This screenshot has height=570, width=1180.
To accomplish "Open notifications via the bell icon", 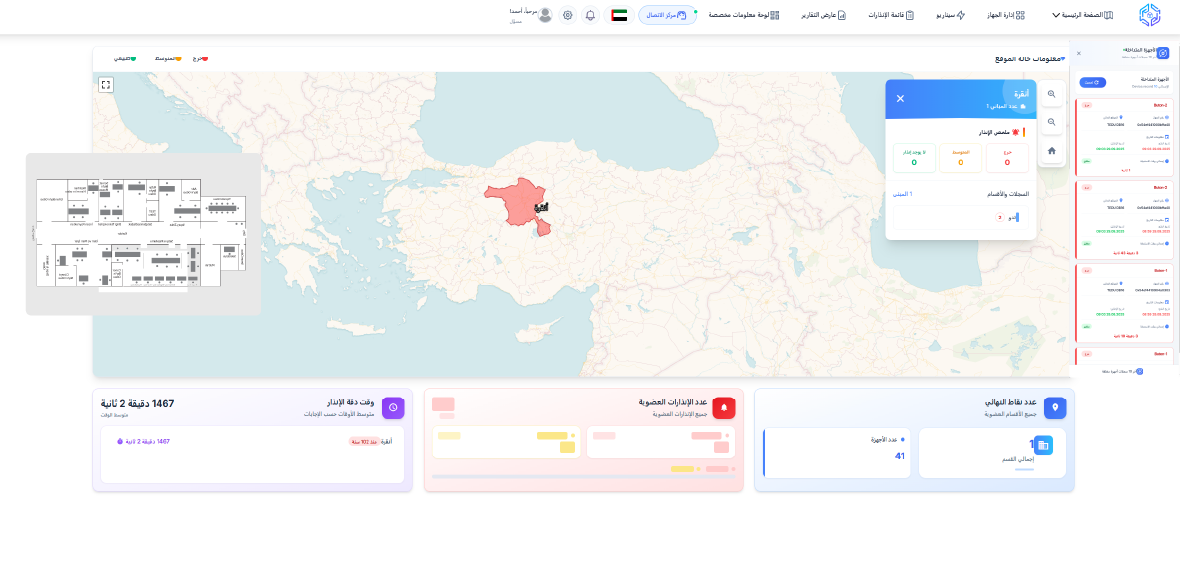I will pos(590,15).
